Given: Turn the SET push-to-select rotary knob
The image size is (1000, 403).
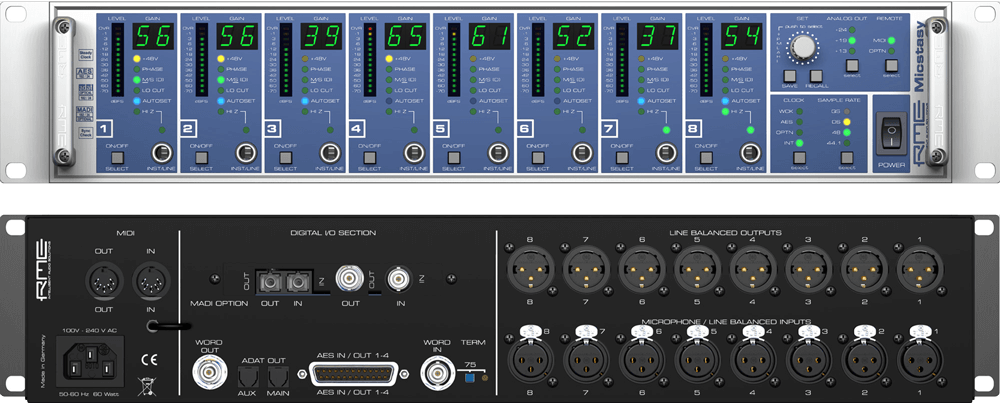Looking at the screenshot, I should coord(802,47).
